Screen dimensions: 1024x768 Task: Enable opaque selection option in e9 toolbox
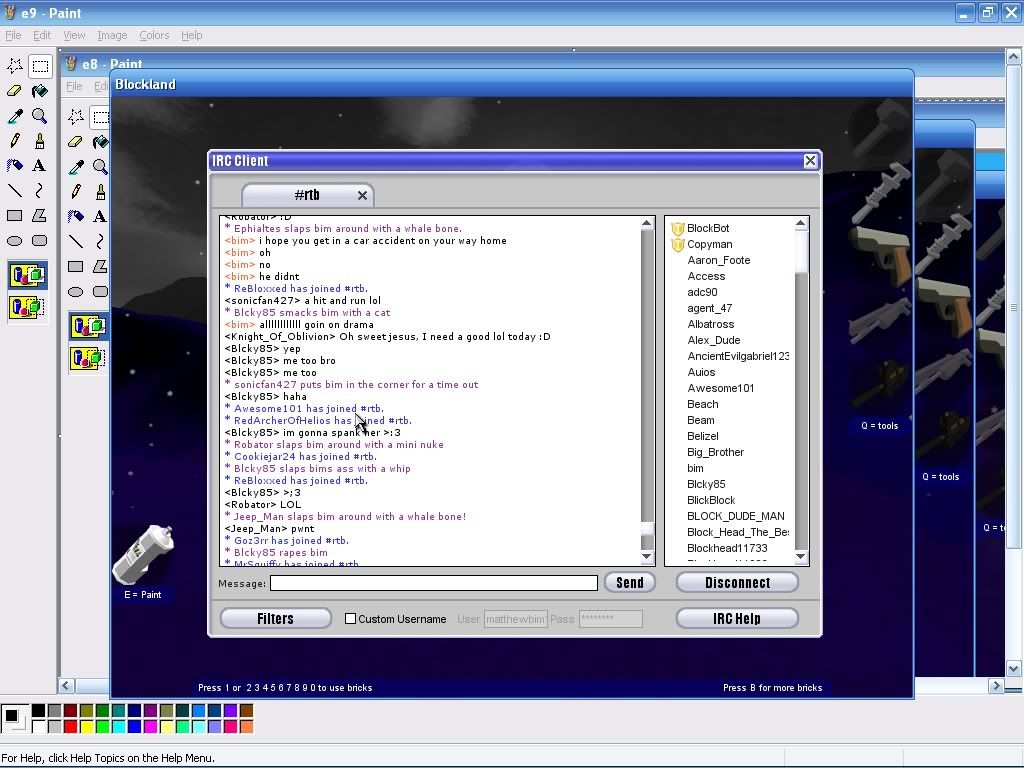tap(27, 275)
